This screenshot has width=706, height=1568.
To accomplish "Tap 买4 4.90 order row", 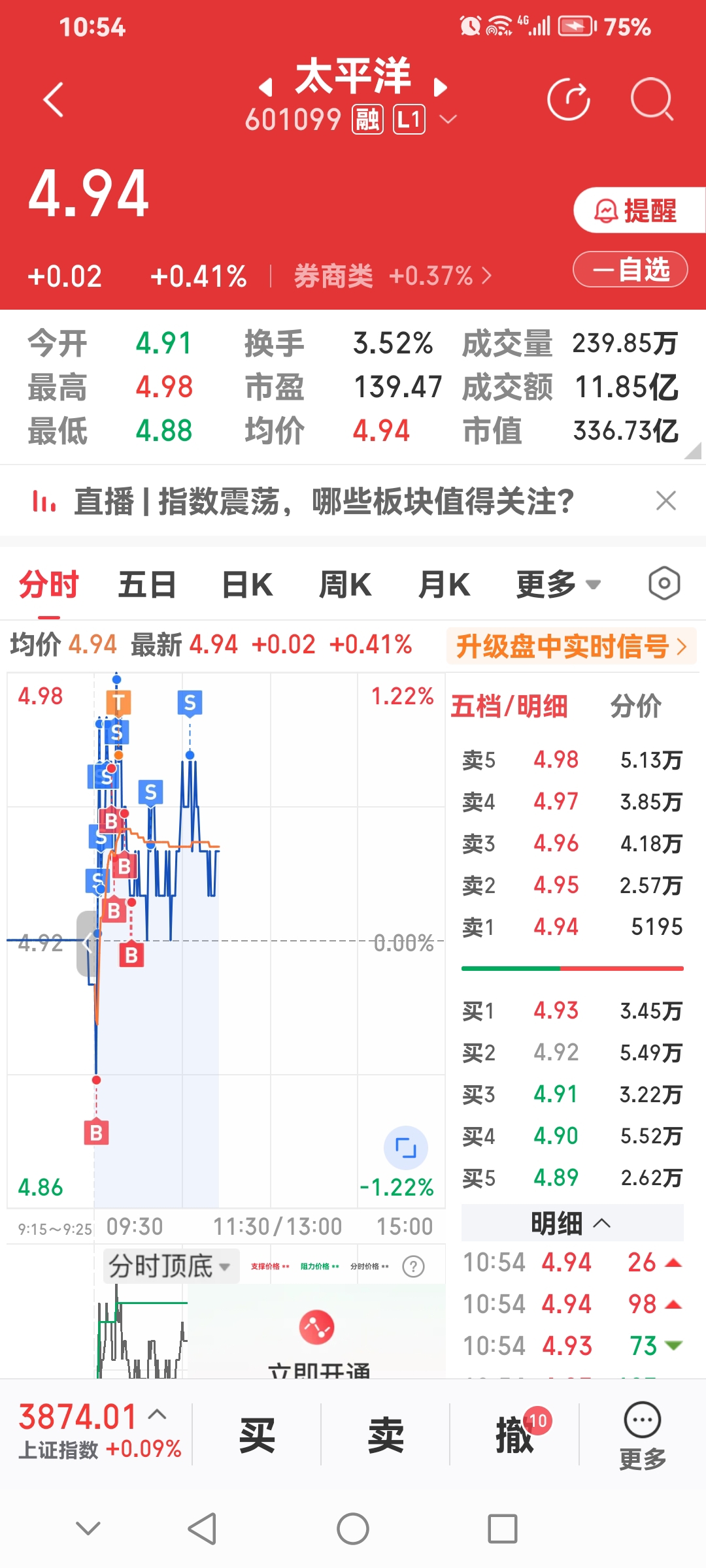I will point(573,1136).
